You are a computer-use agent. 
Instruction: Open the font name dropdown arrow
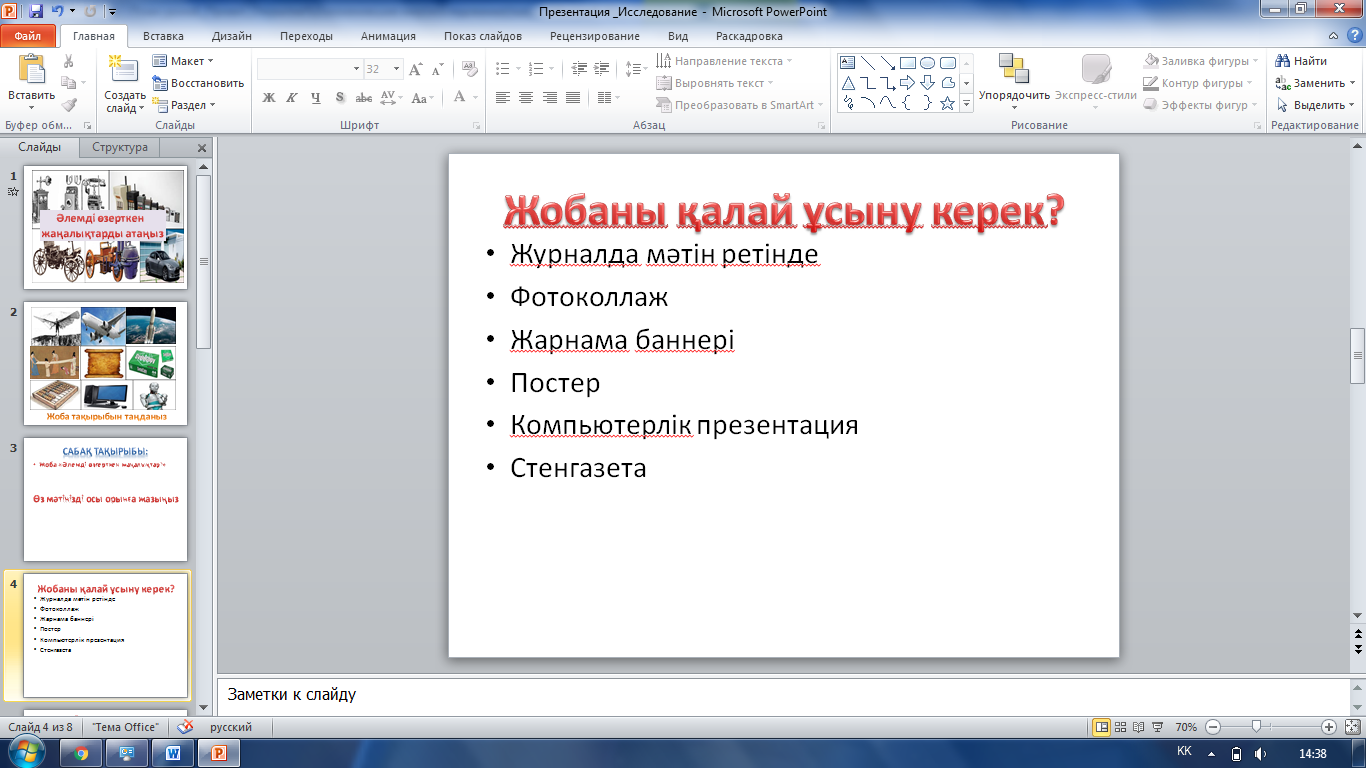pos(356,69)
